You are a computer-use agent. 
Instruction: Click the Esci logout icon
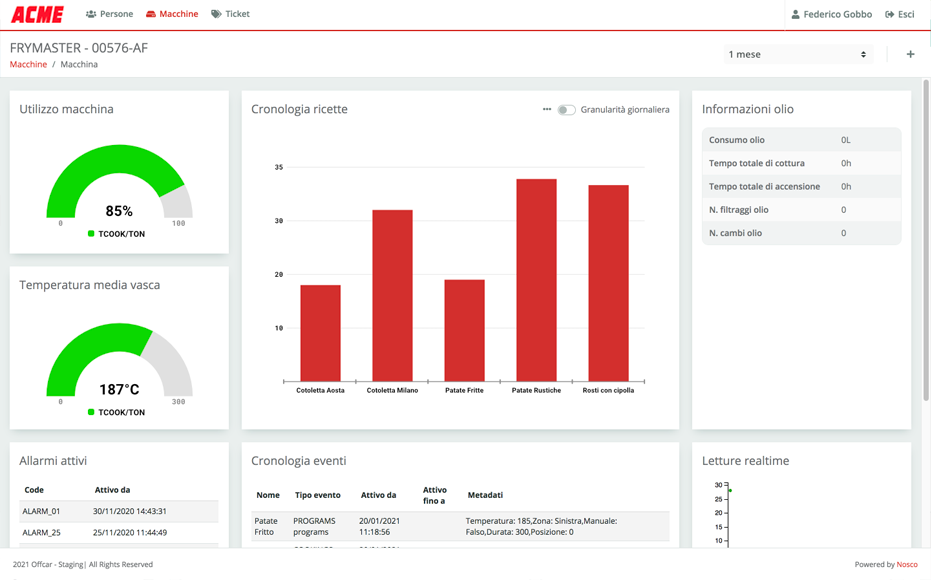890,15
